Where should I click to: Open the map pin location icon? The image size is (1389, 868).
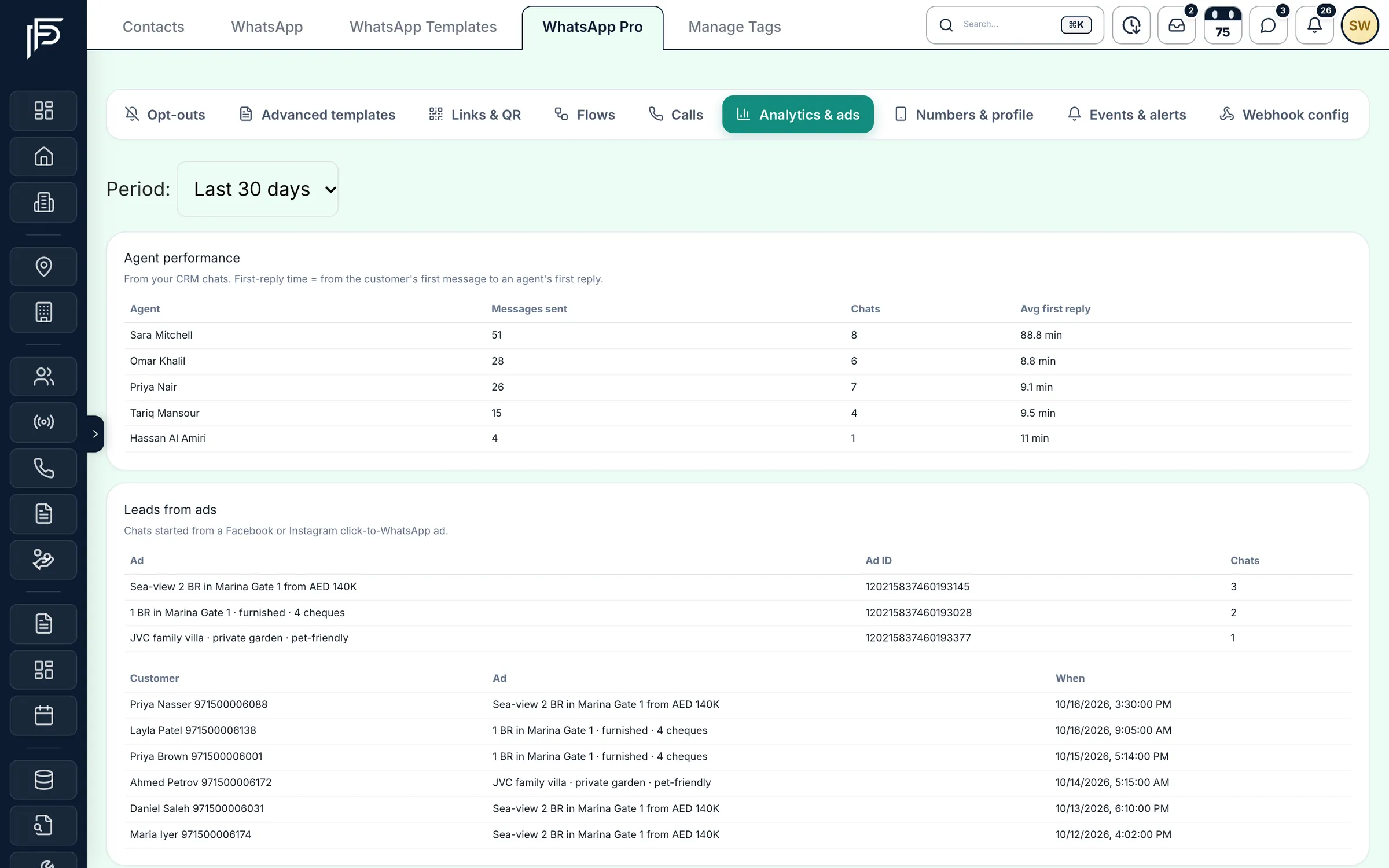point(43,266)
